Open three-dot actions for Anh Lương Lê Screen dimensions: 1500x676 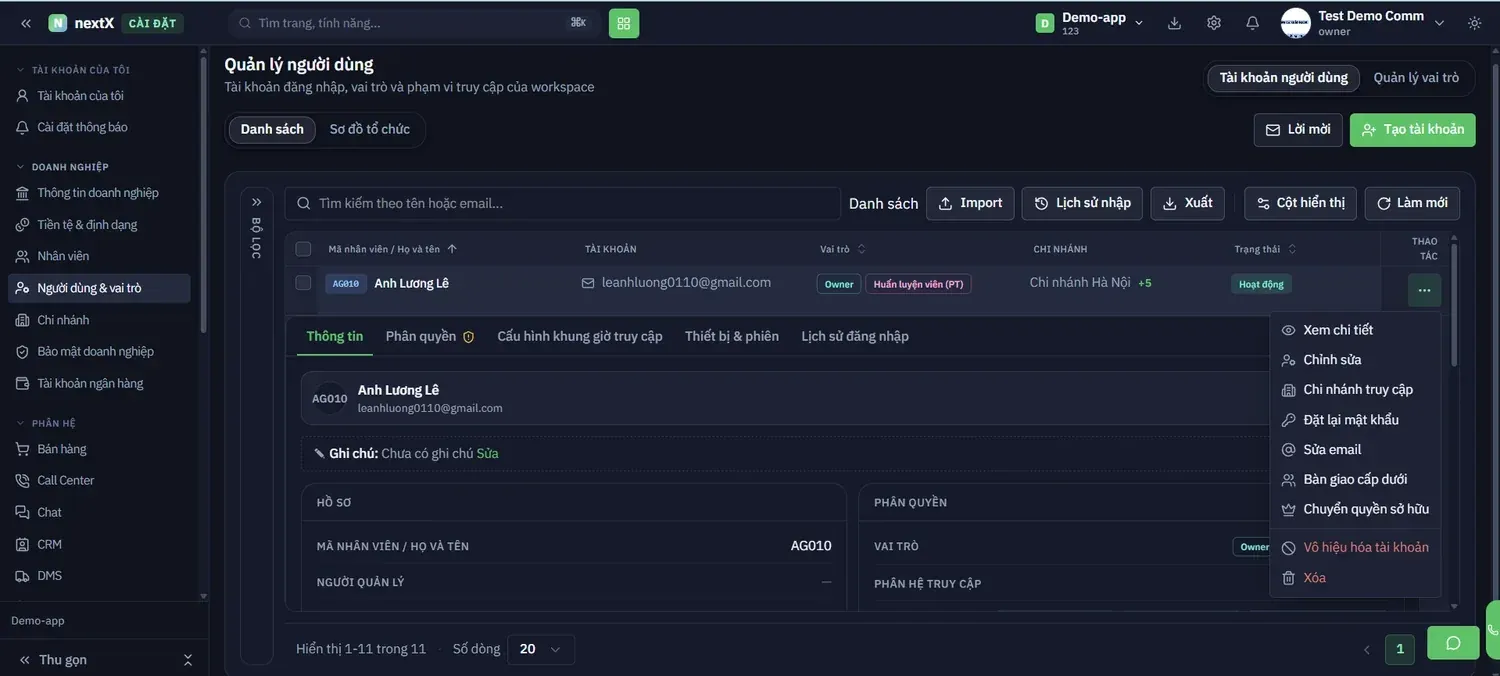(x=1424, y=290)
